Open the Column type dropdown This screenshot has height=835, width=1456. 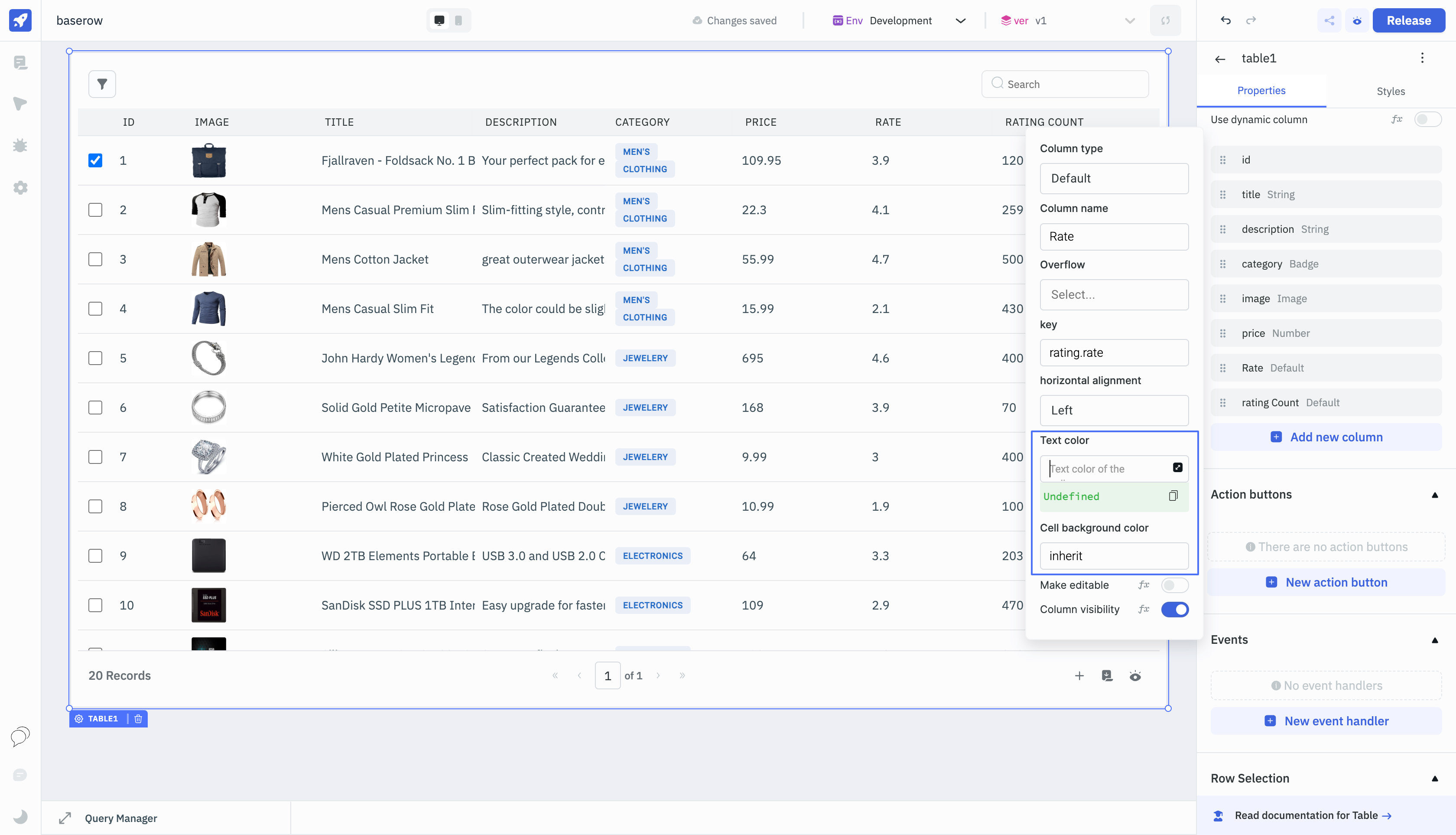click(x=1113, y=178)
